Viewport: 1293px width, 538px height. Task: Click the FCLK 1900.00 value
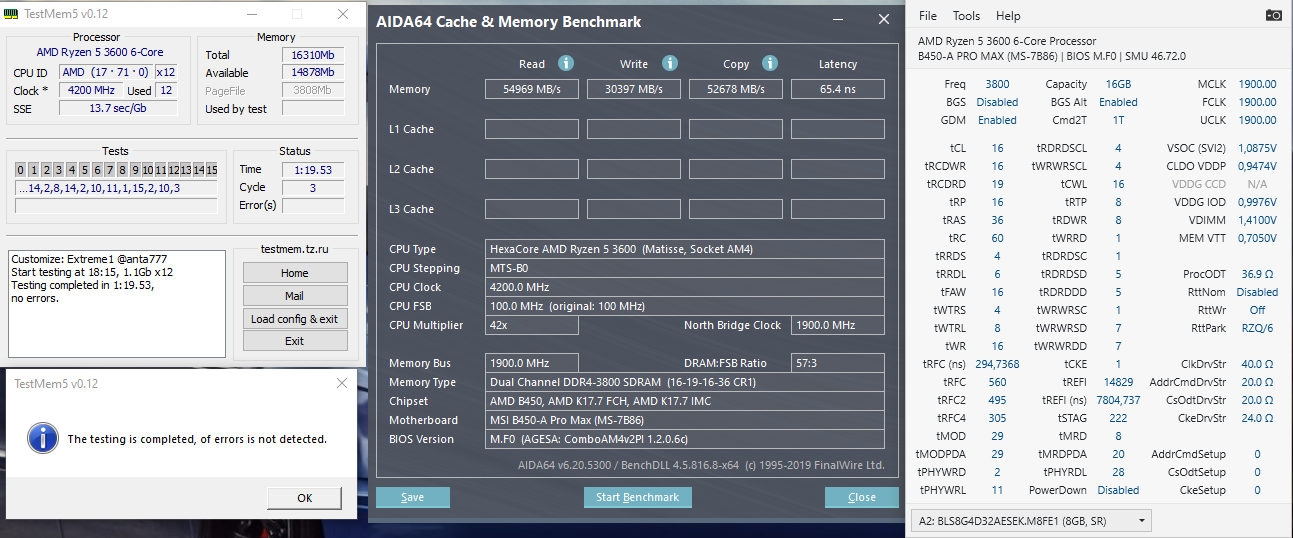pos(1257,102)
